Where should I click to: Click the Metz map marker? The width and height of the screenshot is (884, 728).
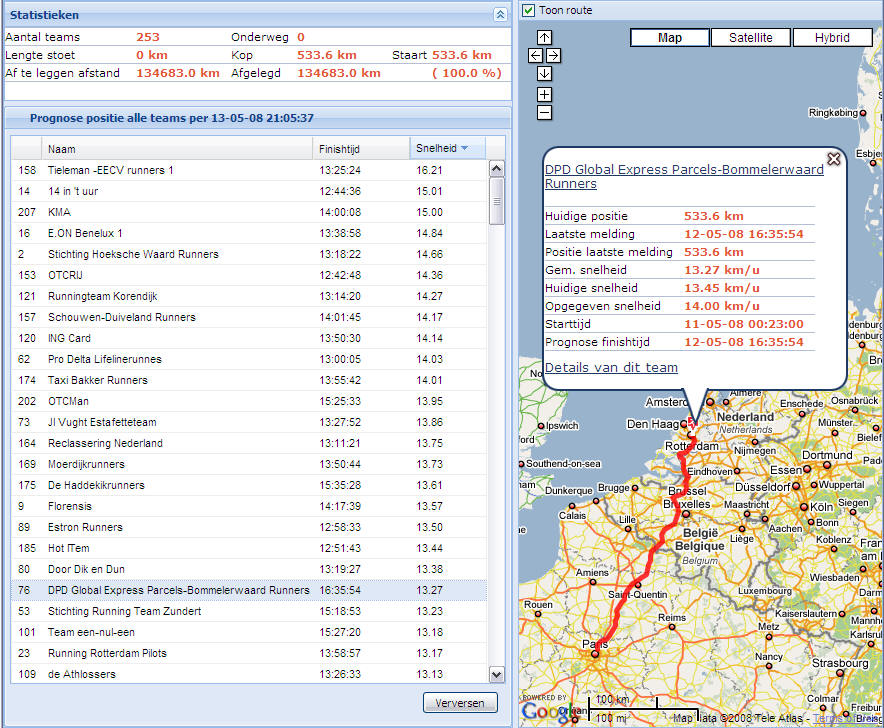coord(769,637)
